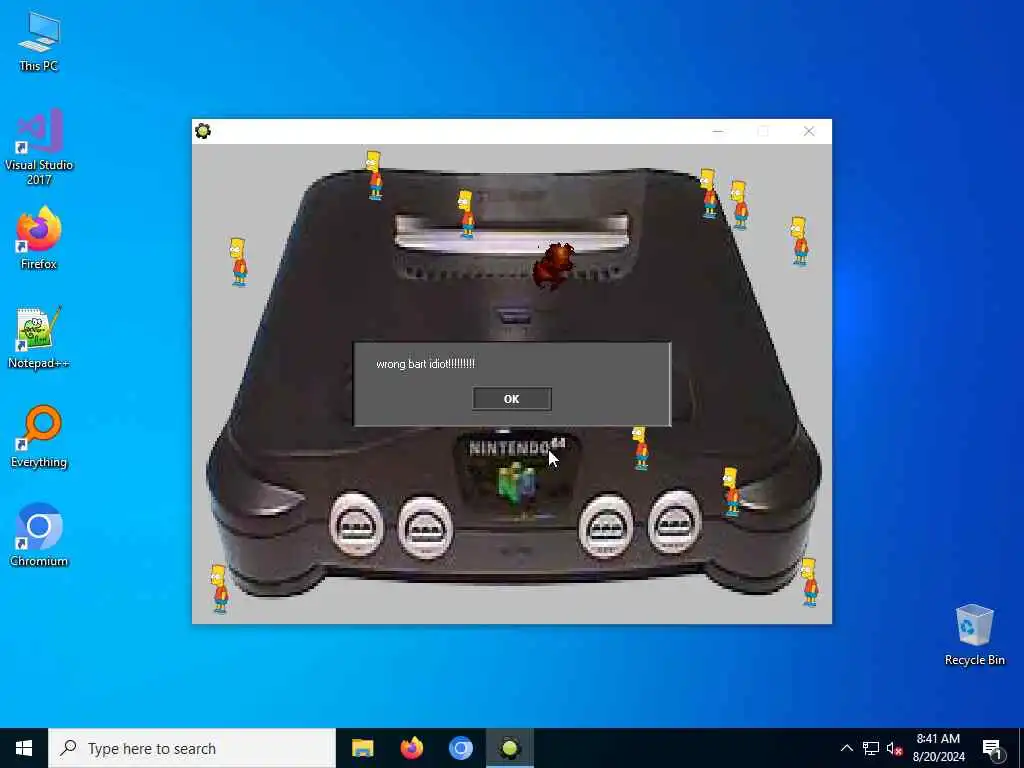This screenshot has width=1024, height=768.
Task: Open the Recycle Bin
Action: click(x=974, y=635)
